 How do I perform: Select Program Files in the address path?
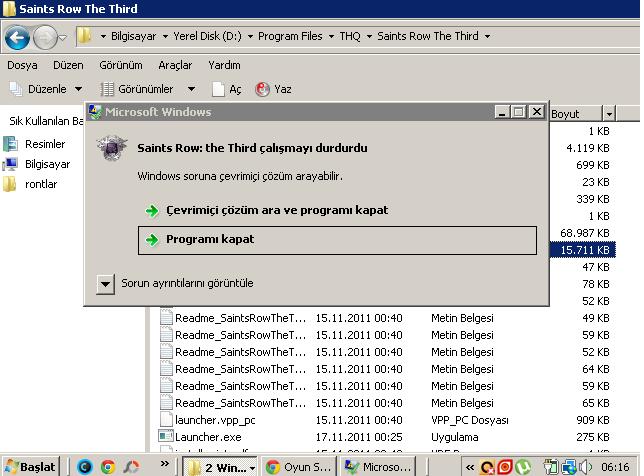[x=290, y=36]
